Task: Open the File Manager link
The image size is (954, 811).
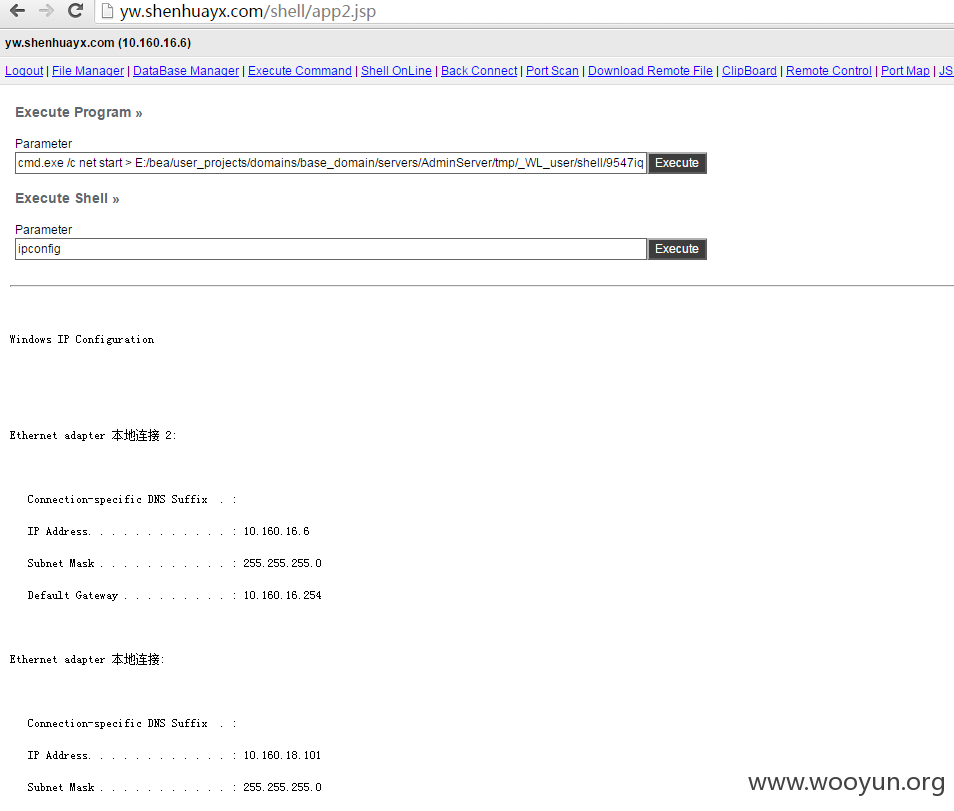Action: pos(88,71)
